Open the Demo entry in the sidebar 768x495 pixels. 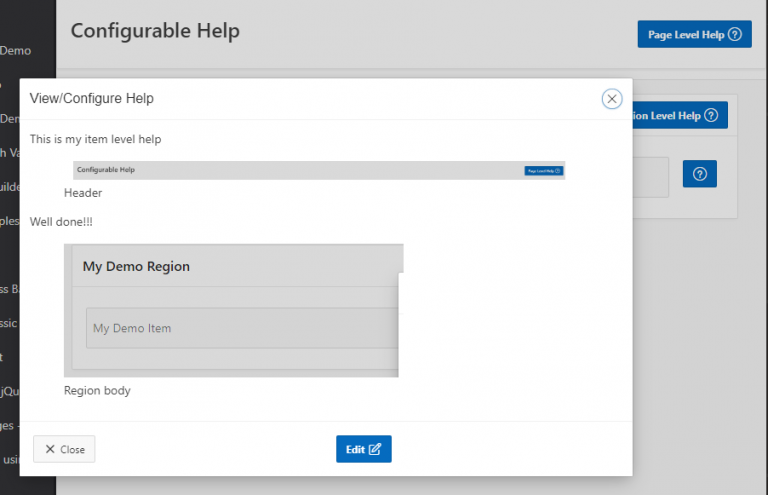16,50
